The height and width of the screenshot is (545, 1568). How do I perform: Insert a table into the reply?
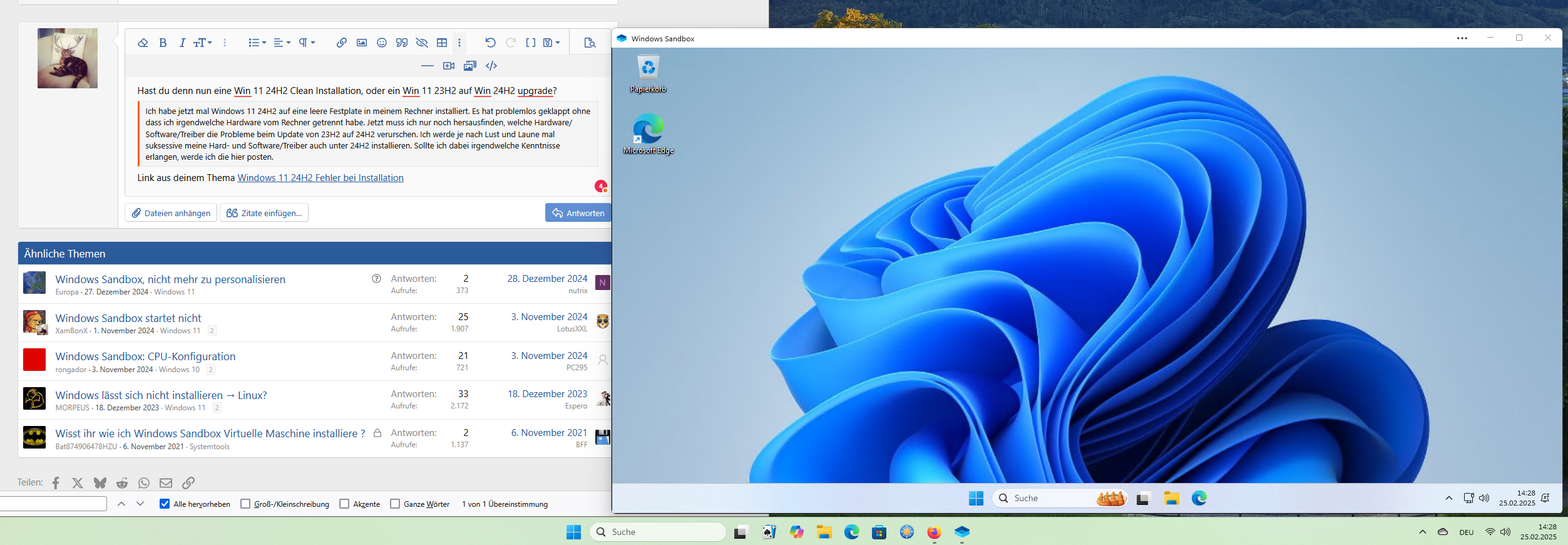pyautogui.click(x=442, y=43)
